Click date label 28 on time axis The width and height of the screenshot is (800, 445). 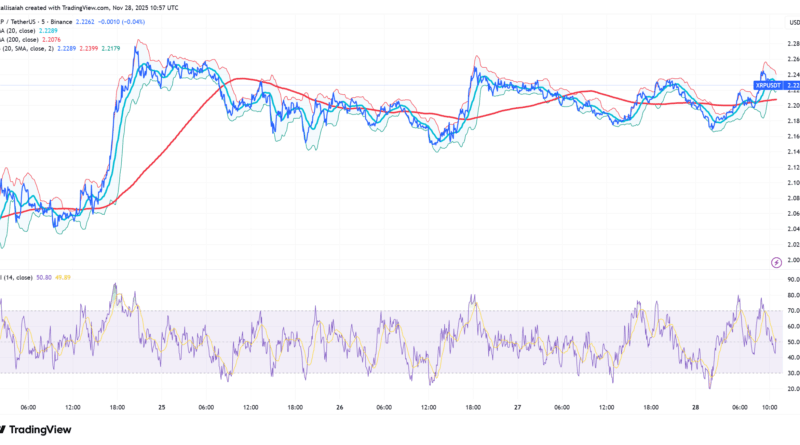(x=694, y=407)
